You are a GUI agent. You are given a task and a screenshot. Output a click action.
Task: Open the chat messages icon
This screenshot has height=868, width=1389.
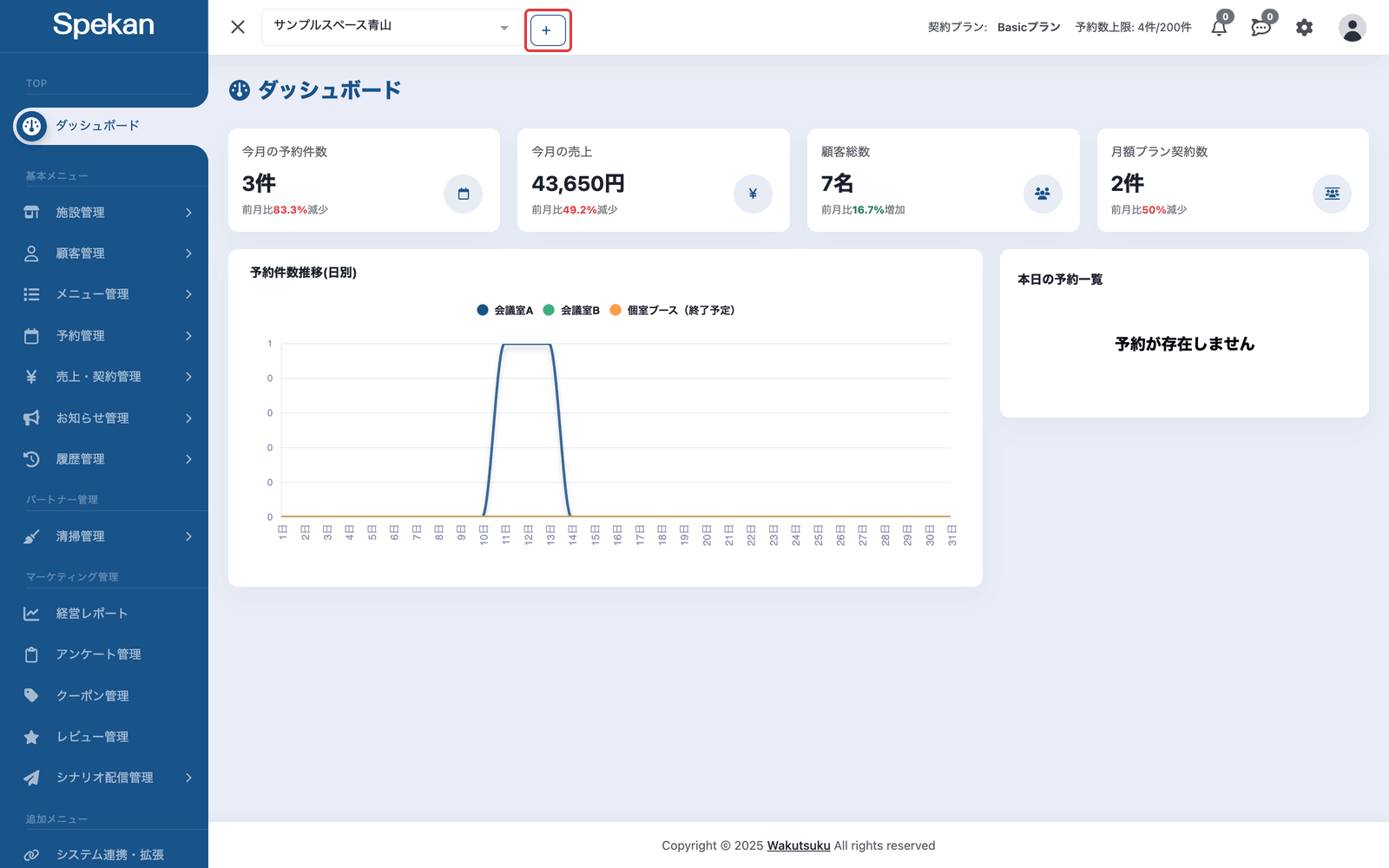1261,27
